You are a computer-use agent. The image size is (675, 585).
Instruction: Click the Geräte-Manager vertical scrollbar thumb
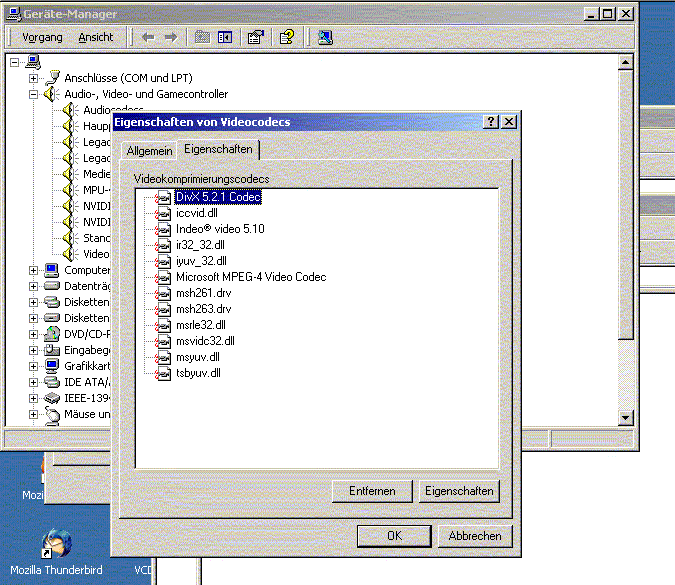[x=625, y=205]
